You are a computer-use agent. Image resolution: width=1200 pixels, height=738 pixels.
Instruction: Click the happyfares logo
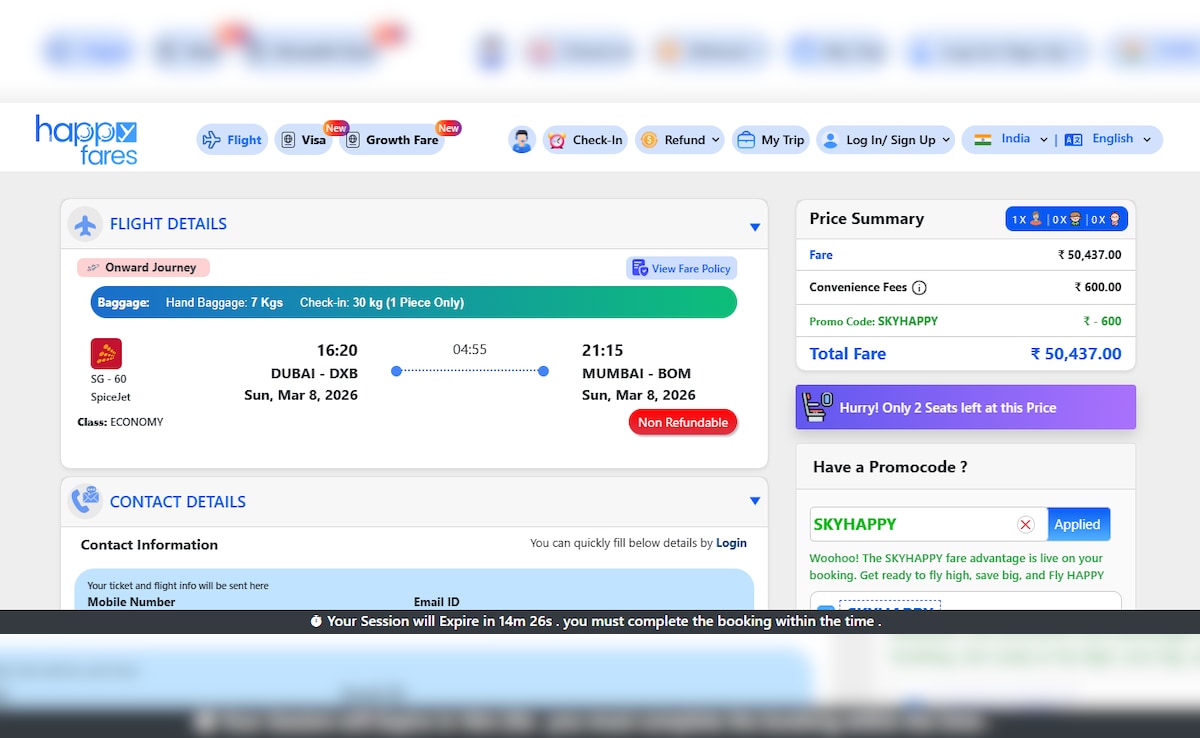(x=86, y=139)
